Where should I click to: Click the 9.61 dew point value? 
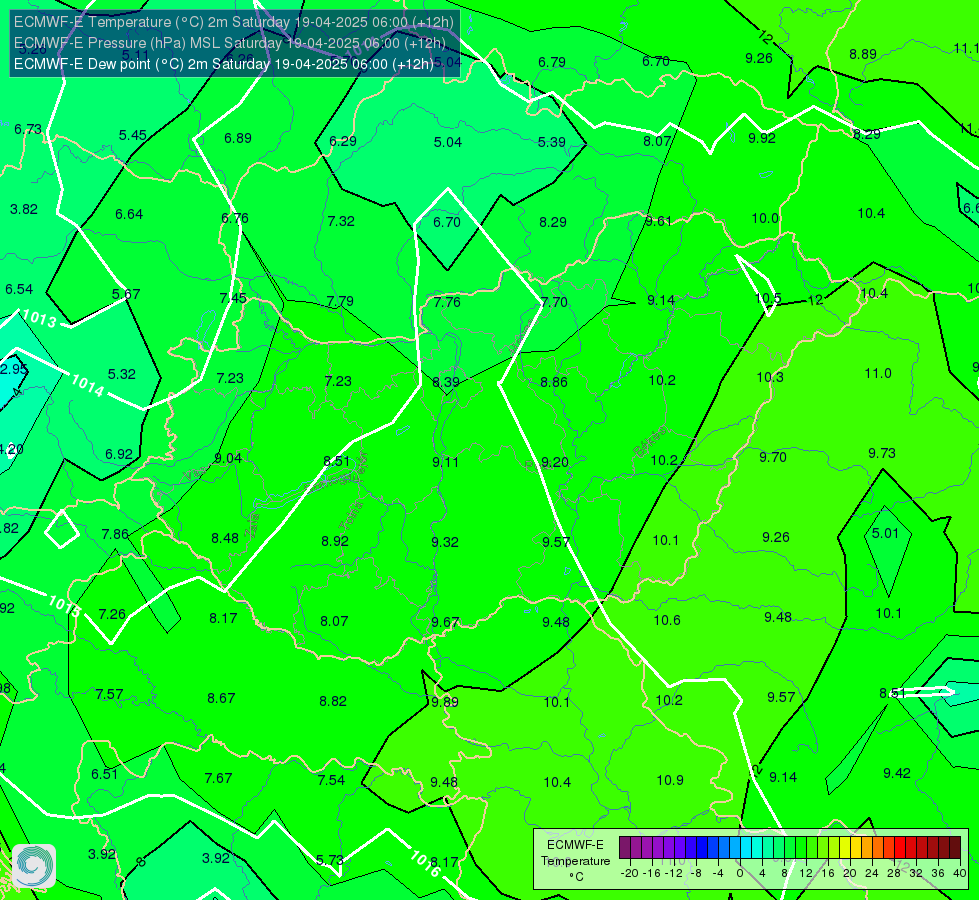click(658, 221)
